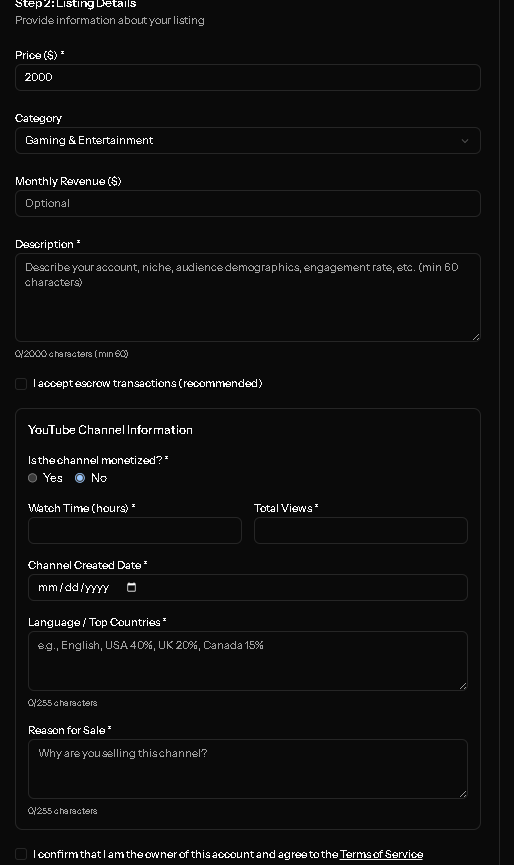Click the Language textarea resize handle
514x865 pixels.
463,686
